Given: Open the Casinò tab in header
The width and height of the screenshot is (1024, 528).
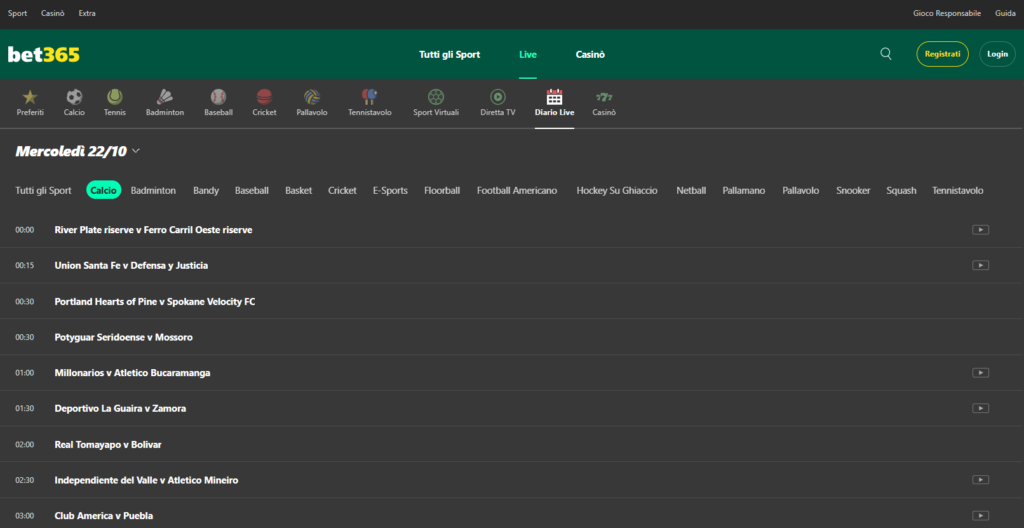Looking at the screenshot, I should pyautogui.click(x=590, y=54).
